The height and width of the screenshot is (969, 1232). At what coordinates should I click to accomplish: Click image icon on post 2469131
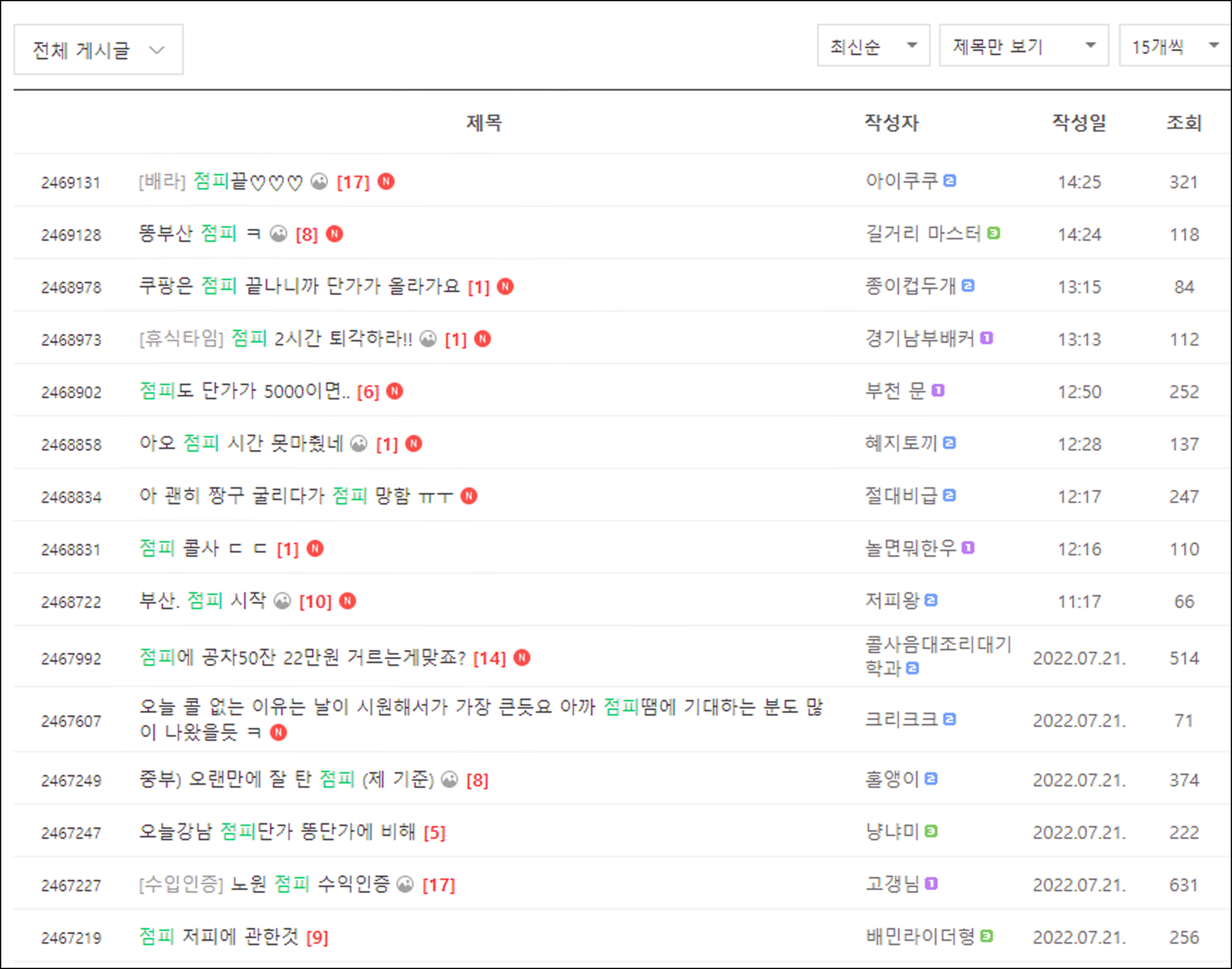[x=319, y=181]
